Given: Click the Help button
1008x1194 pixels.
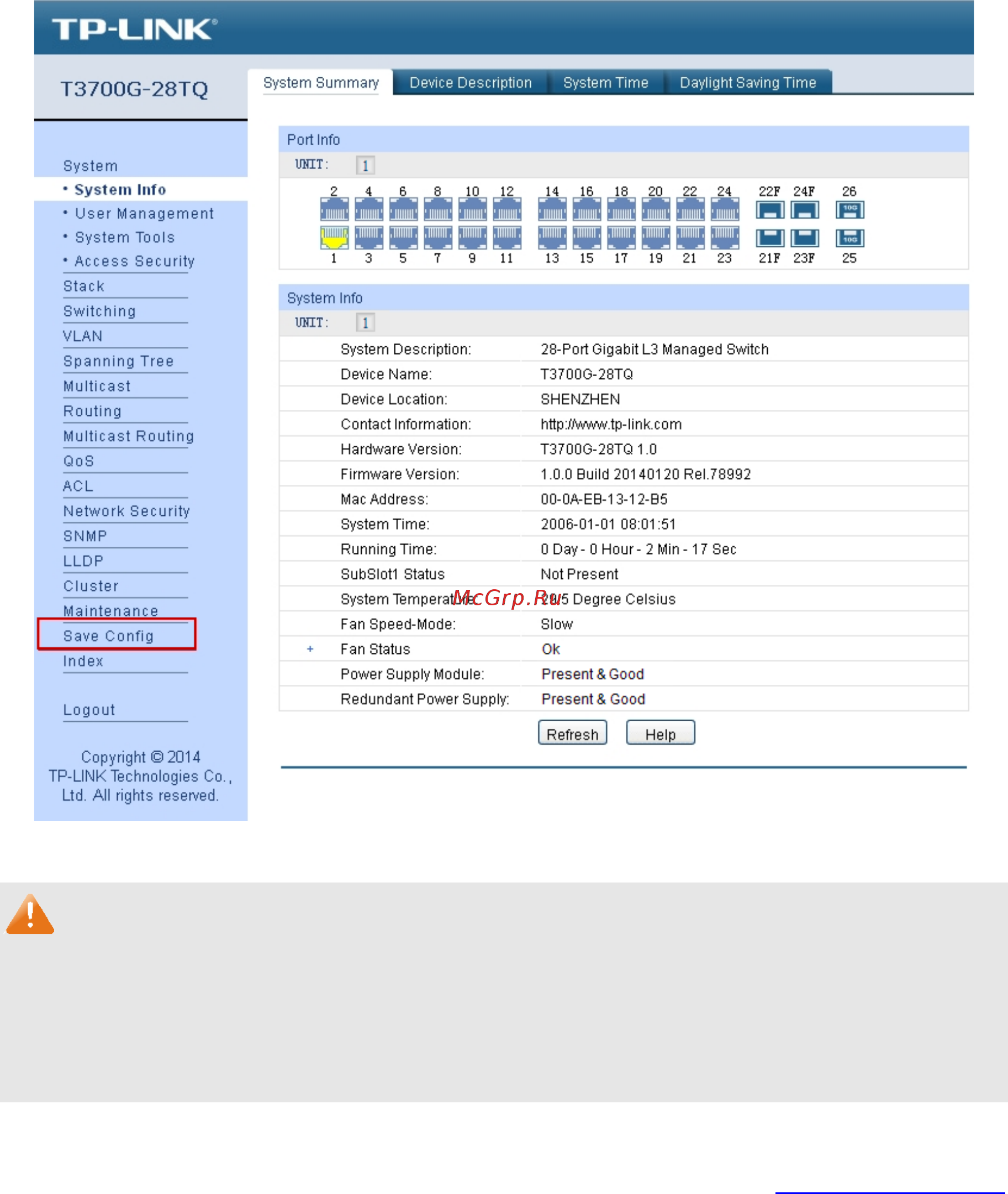Looking at the screenshot, I should pos(661,733).
